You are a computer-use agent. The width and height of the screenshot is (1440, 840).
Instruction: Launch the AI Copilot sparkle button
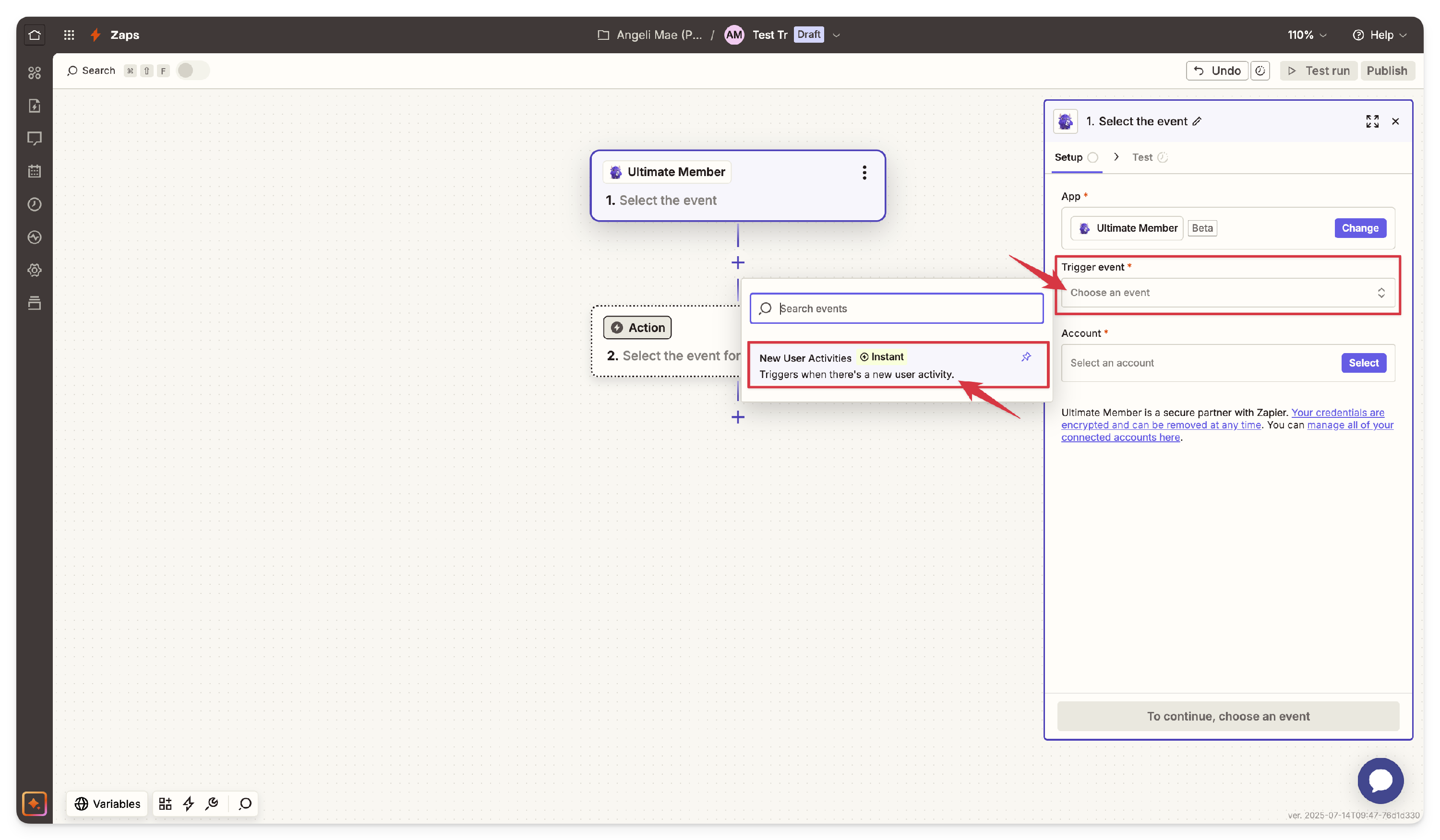pyautogui.click(x=34, y=803)
